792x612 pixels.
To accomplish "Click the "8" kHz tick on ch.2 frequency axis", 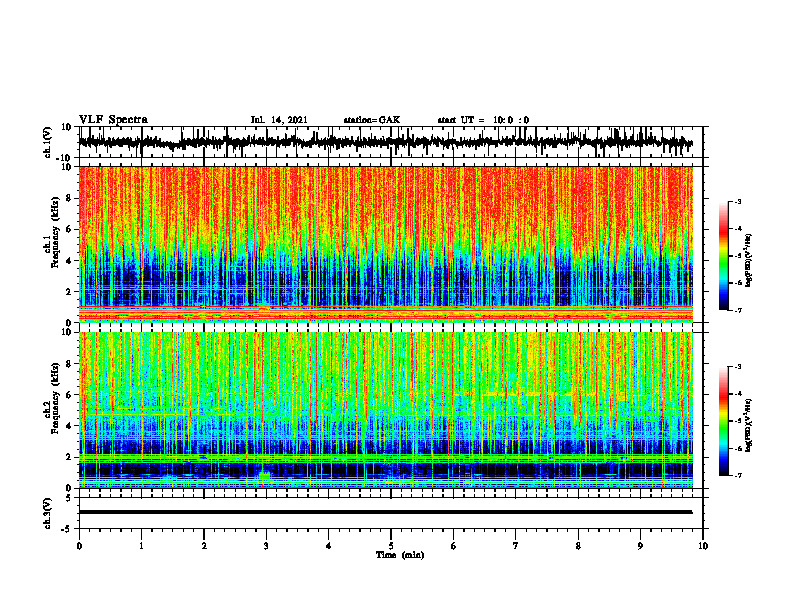I will [69, 364].
